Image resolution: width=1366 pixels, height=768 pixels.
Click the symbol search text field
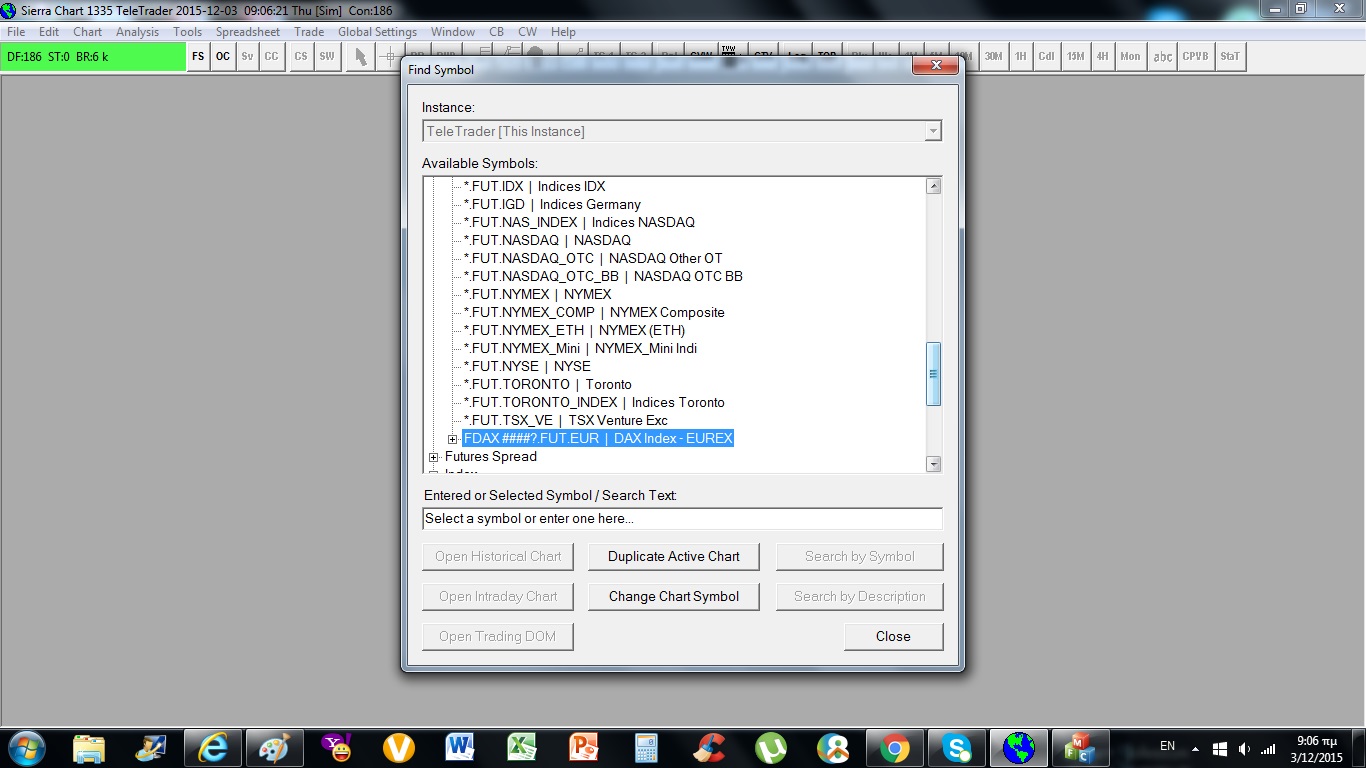point(682,519)
